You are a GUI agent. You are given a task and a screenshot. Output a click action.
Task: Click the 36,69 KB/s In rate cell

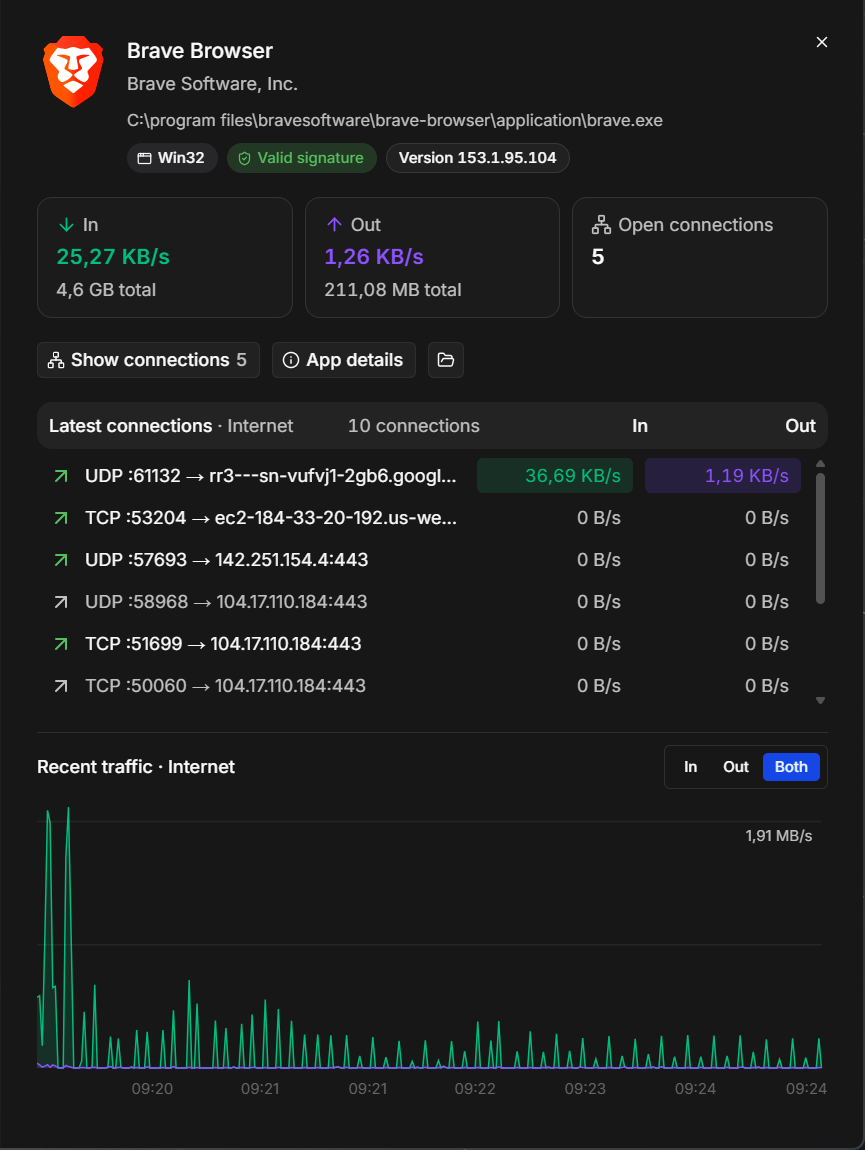(x=556, y=476)
